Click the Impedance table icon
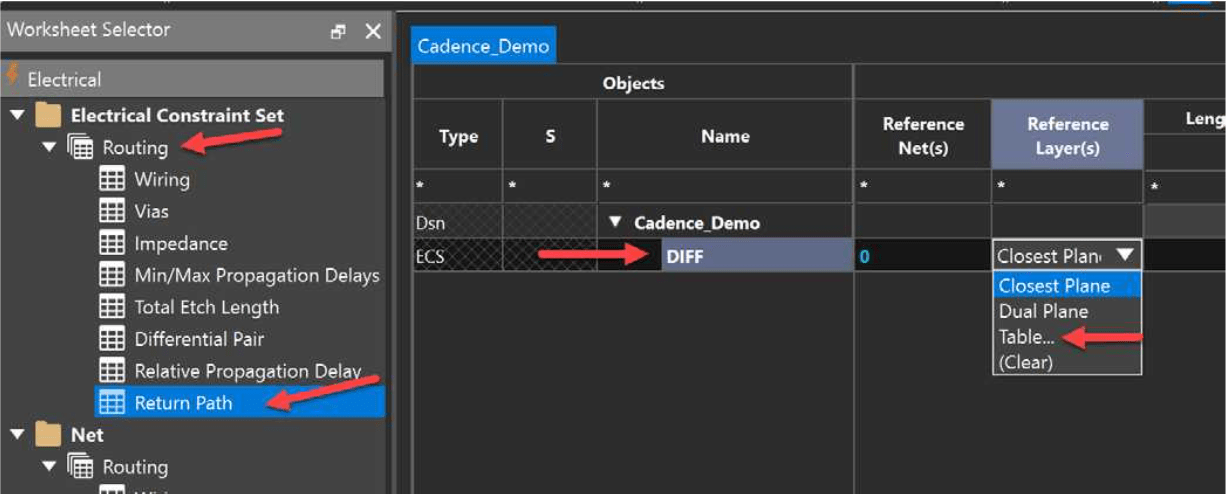Screen dimensions: 1227x494 click(x=112, y=244)
